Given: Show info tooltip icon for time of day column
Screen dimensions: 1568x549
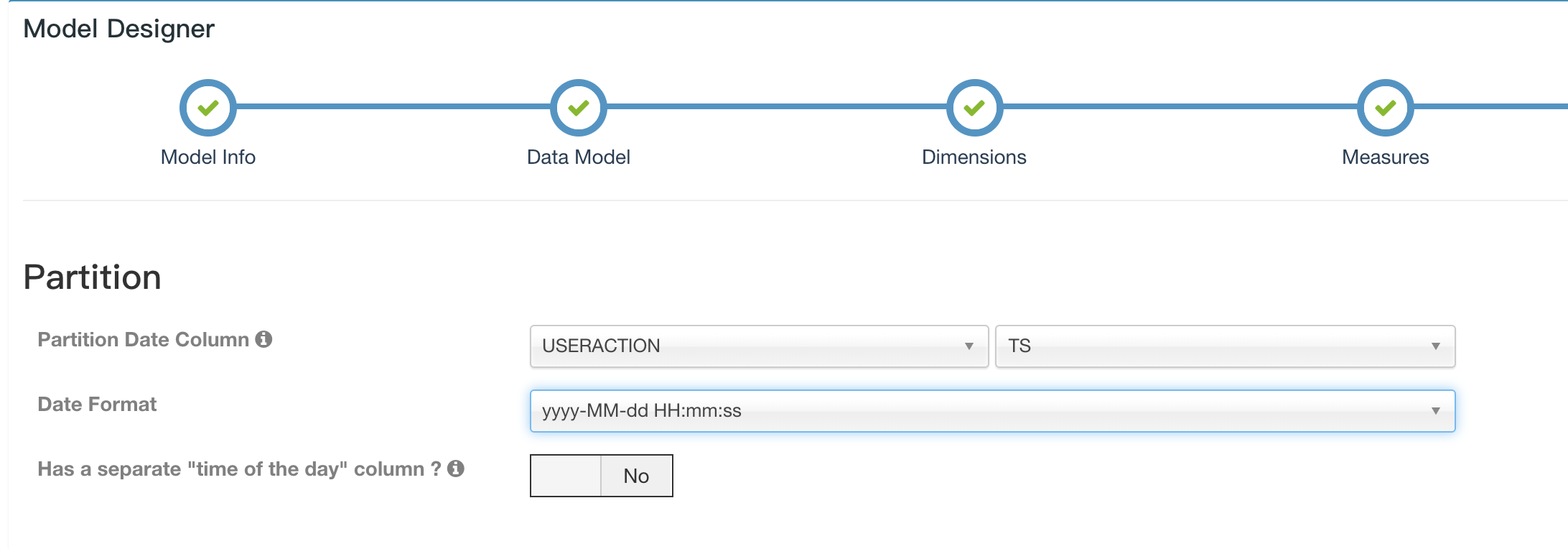Looking at the screenshot, I should click(x=456, y=469).
